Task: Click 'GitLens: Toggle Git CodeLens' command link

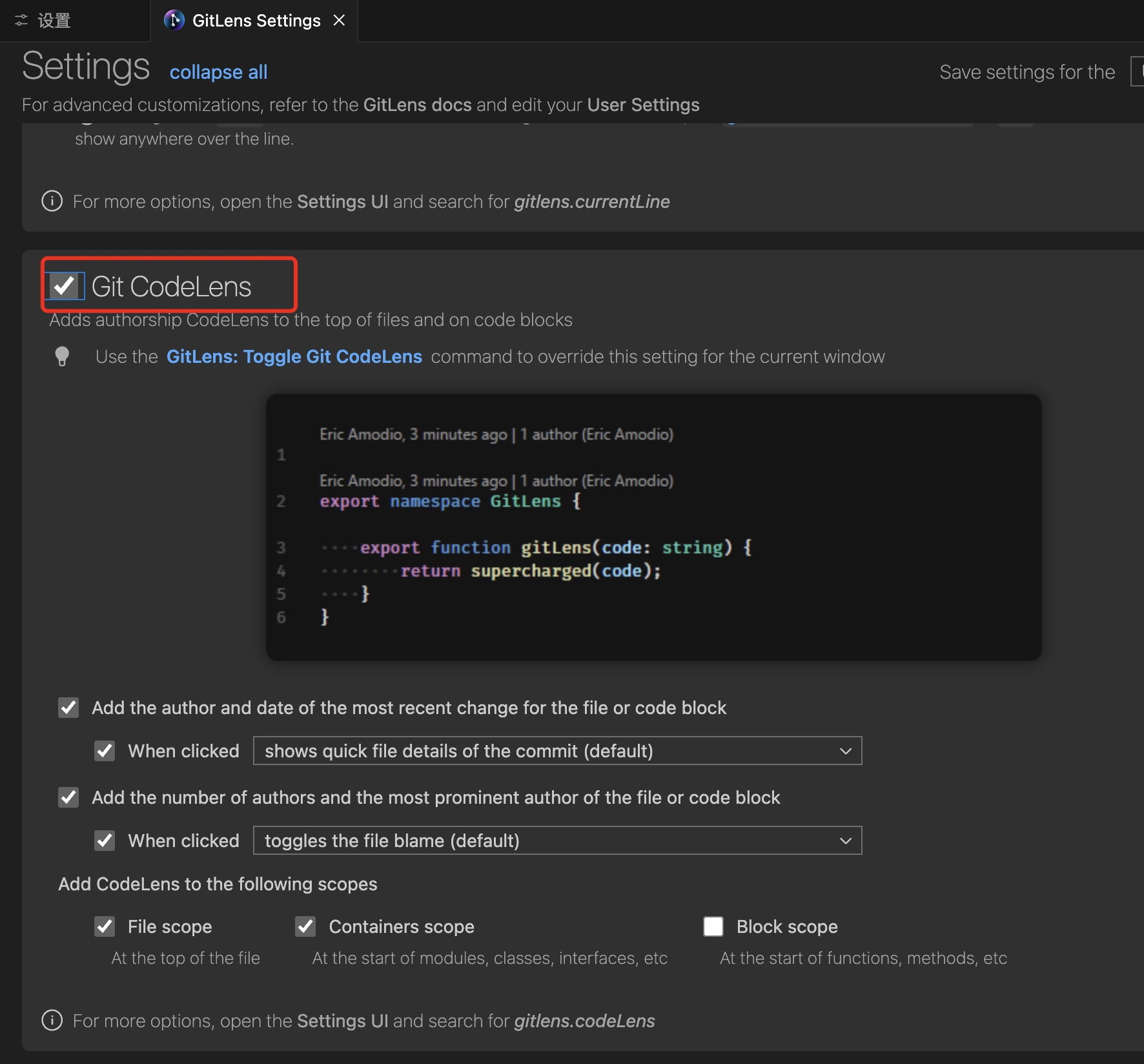Action: 294,356
